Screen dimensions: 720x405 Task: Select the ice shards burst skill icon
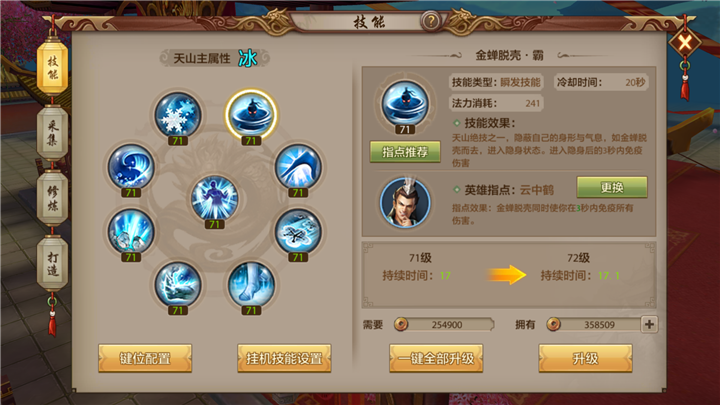pyautogui.click(x=131, y=231)
